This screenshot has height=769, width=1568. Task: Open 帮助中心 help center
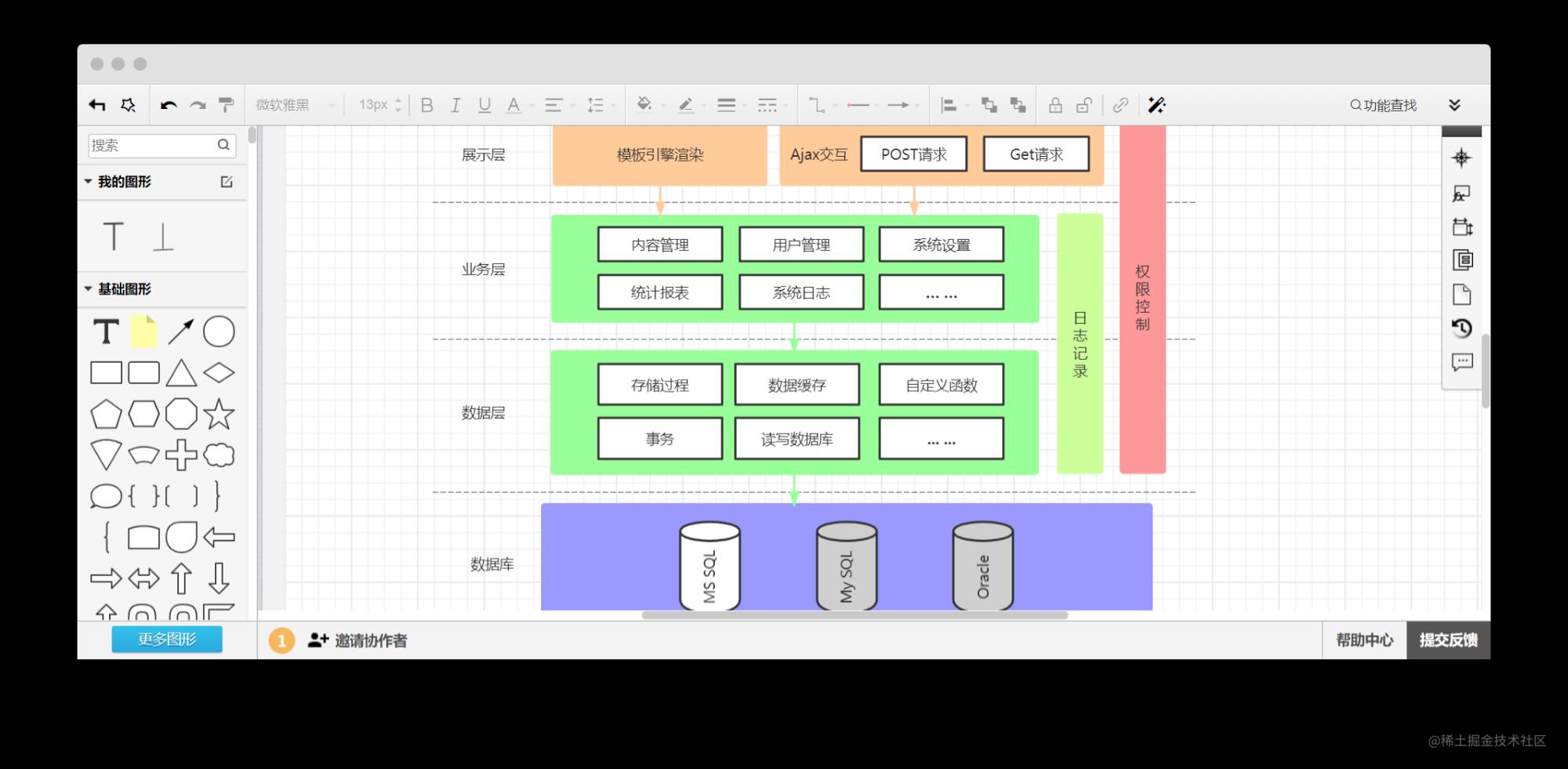coord(1364,640)
